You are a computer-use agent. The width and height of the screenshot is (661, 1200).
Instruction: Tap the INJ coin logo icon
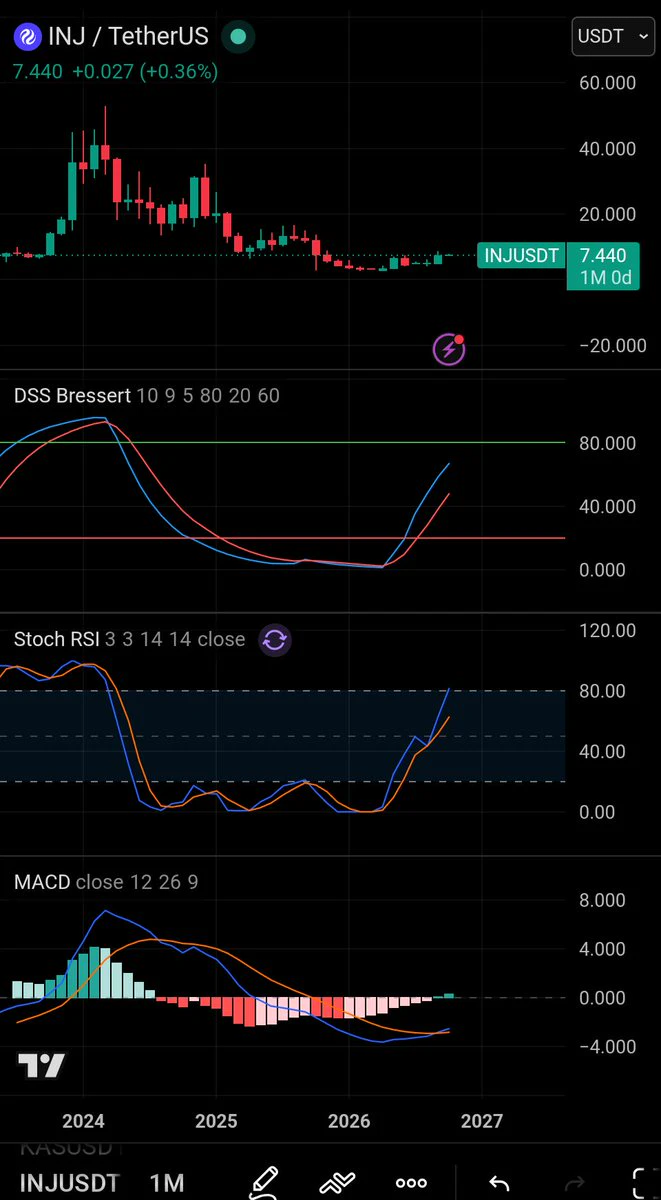tap(26, 37)
